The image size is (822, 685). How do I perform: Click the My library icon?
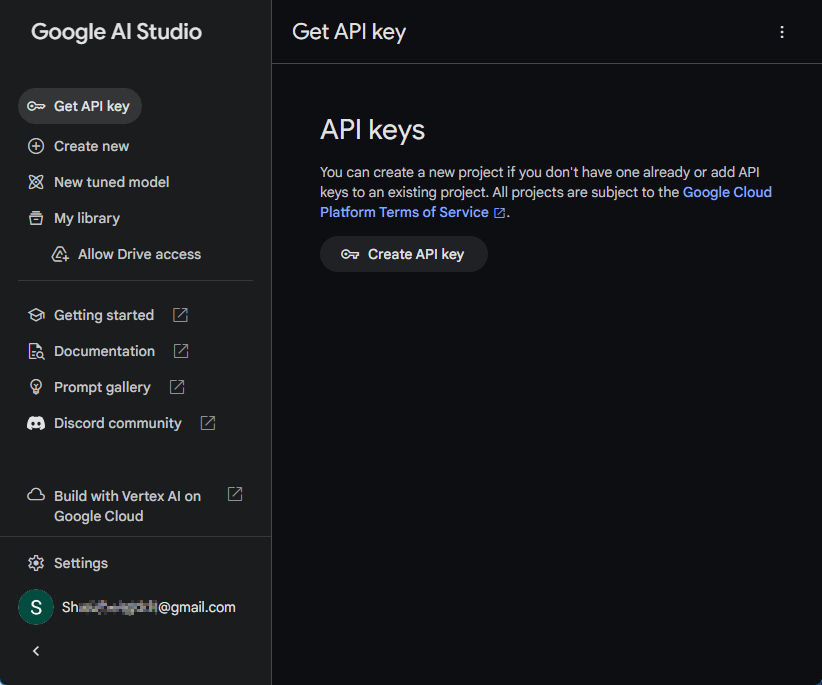(35, 218)
